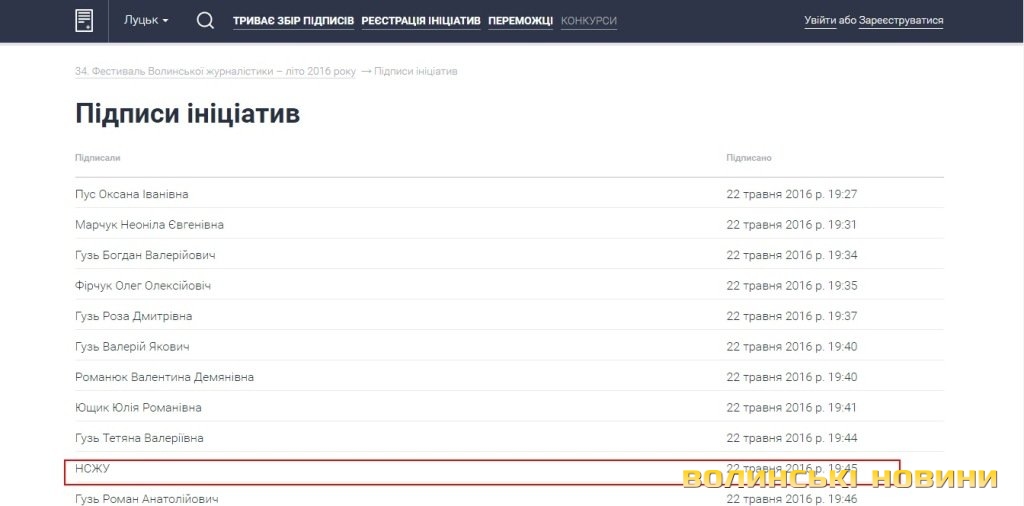Click the Підписано date column header
This screenshot has height=506, width=1024.
(749, 158)
